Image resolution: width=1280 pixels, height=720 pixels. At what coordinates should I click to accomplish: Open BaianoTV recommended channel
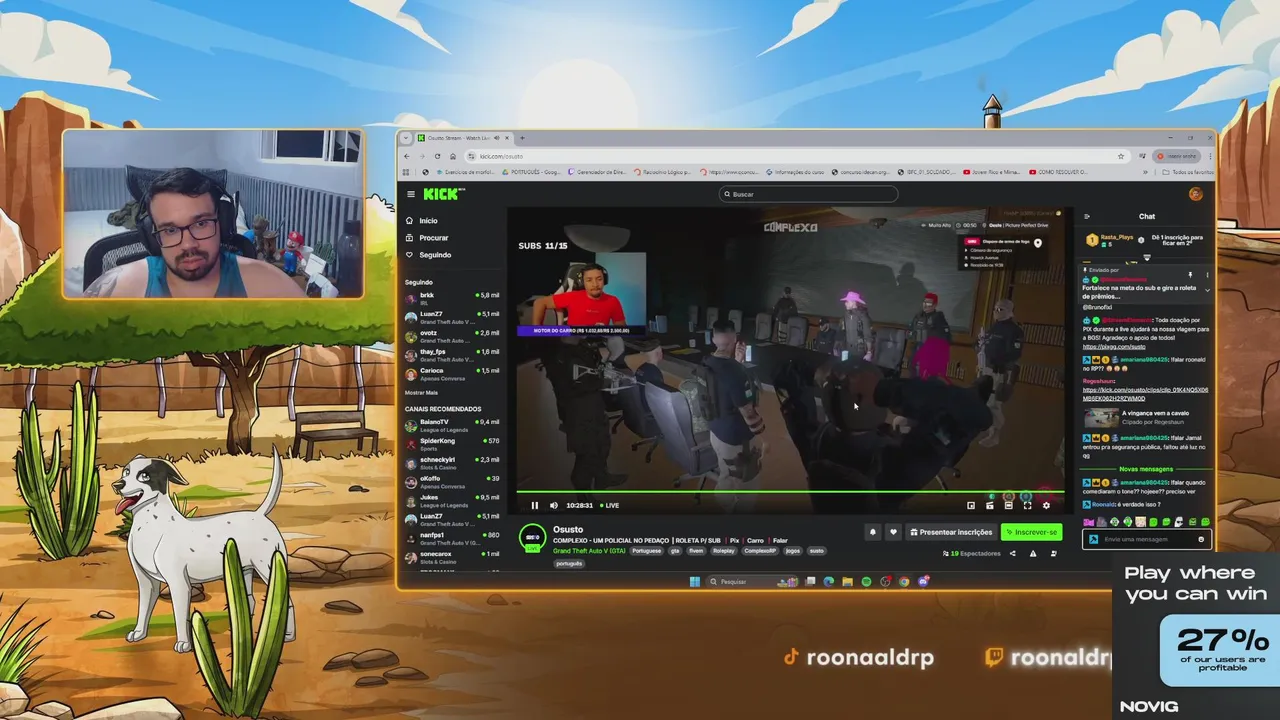(452, 424)
